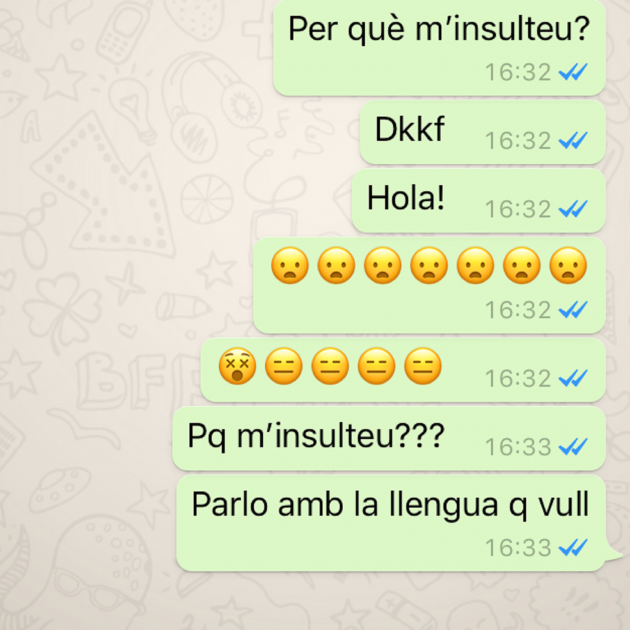Tap the blue double-check on the Hola! message
630x630 pixels.
tap(573, 209)
